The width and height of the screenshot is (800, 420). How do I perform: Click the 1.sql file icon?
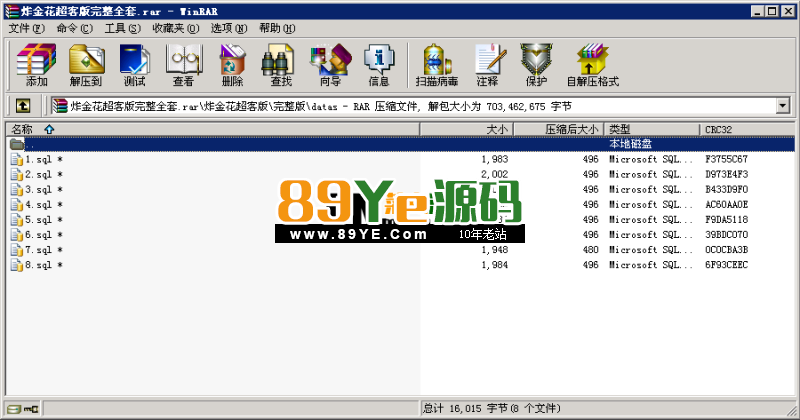17,159
